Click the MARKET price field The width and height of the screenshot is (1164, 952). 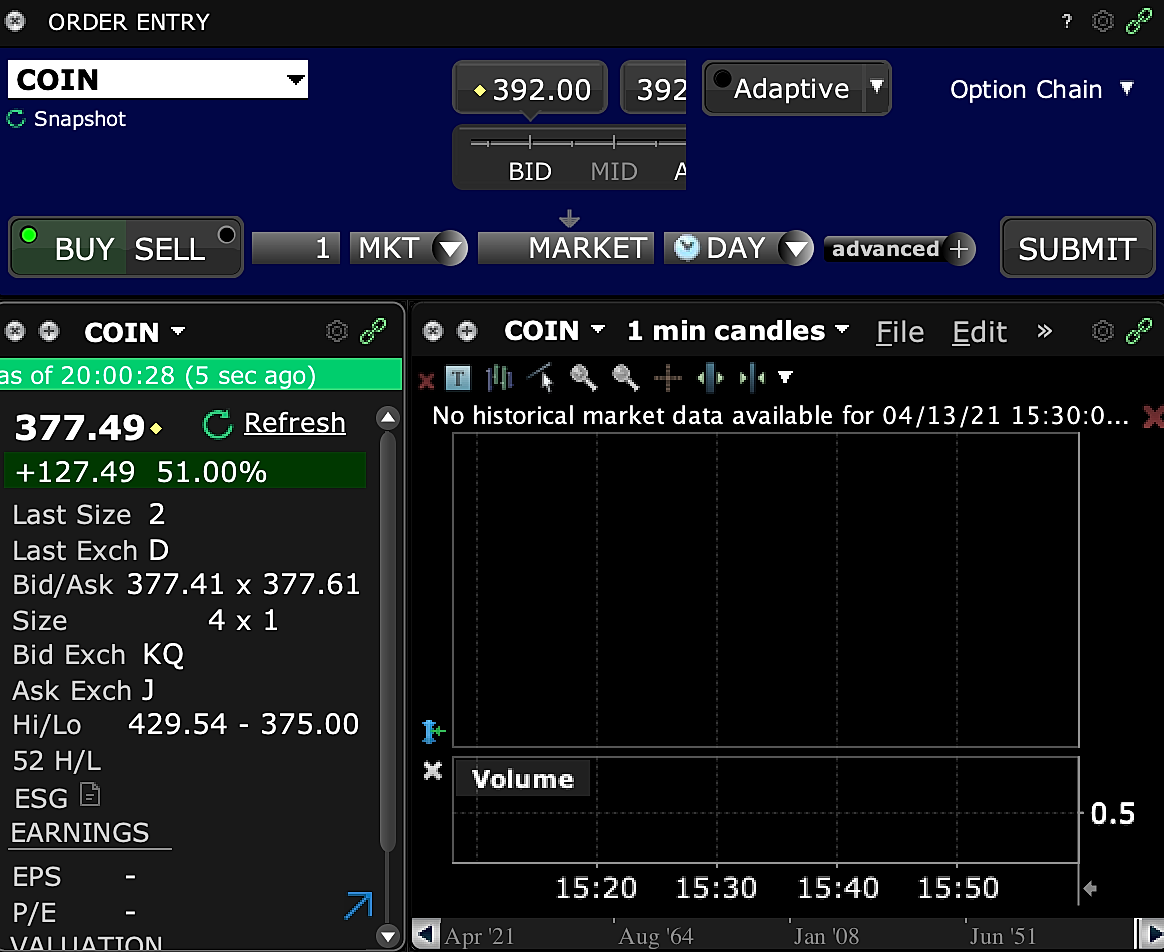click(x=566, y=248)
